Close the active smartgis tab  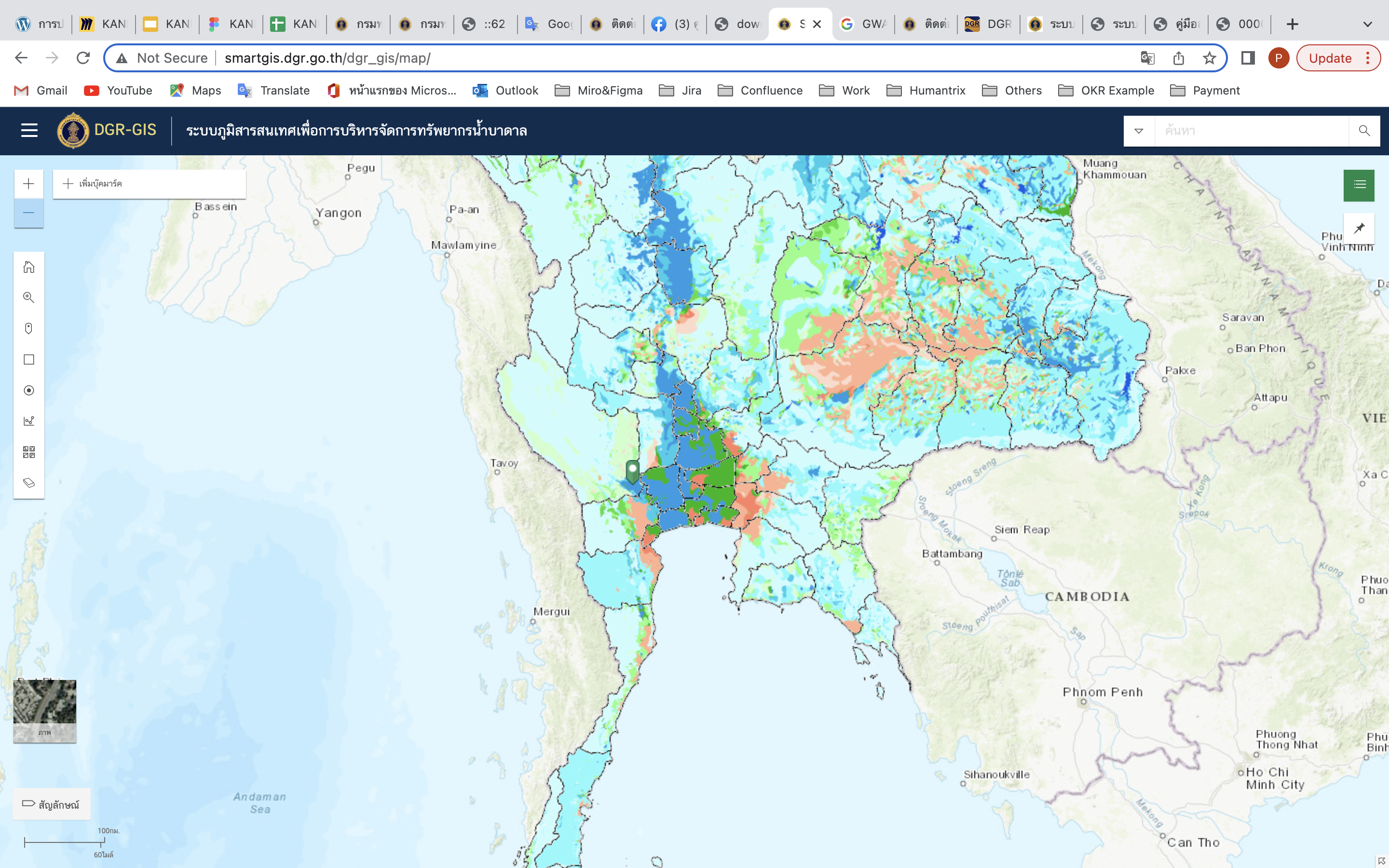click(x=817, y=24)
